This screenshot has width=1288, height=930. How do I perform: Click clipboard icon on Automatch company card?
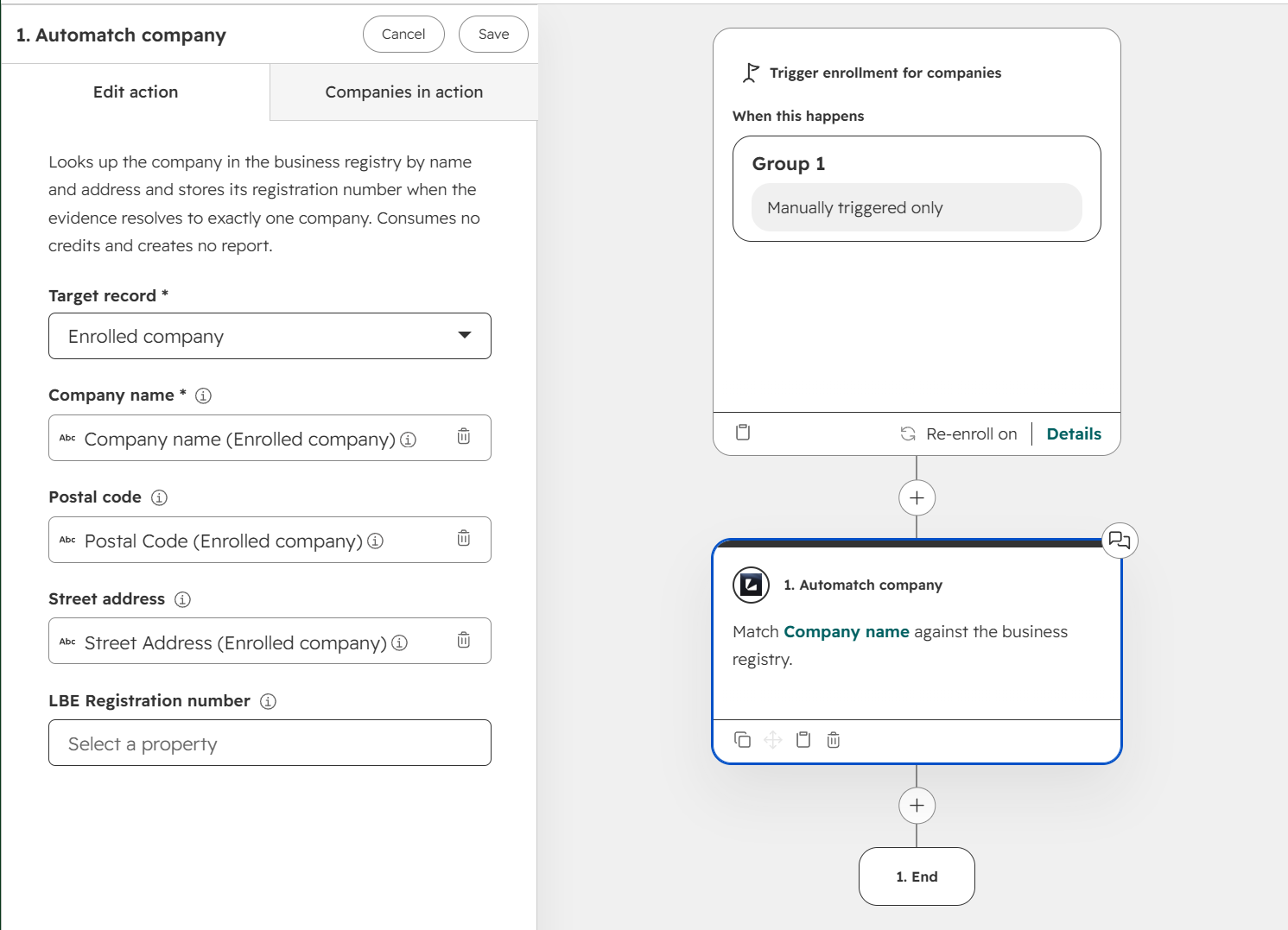pos(803,740)
